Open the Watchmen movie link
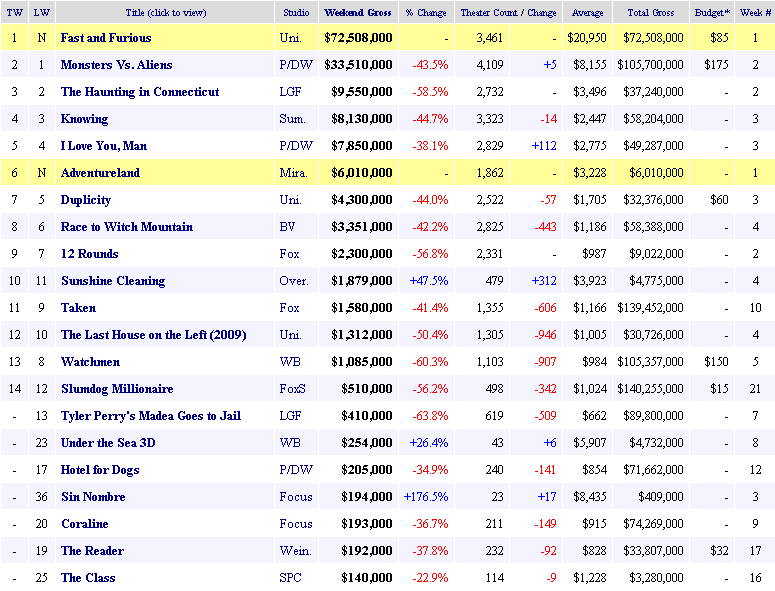The height and width of the screenshot is (591, 775). [x=90, y=362]
